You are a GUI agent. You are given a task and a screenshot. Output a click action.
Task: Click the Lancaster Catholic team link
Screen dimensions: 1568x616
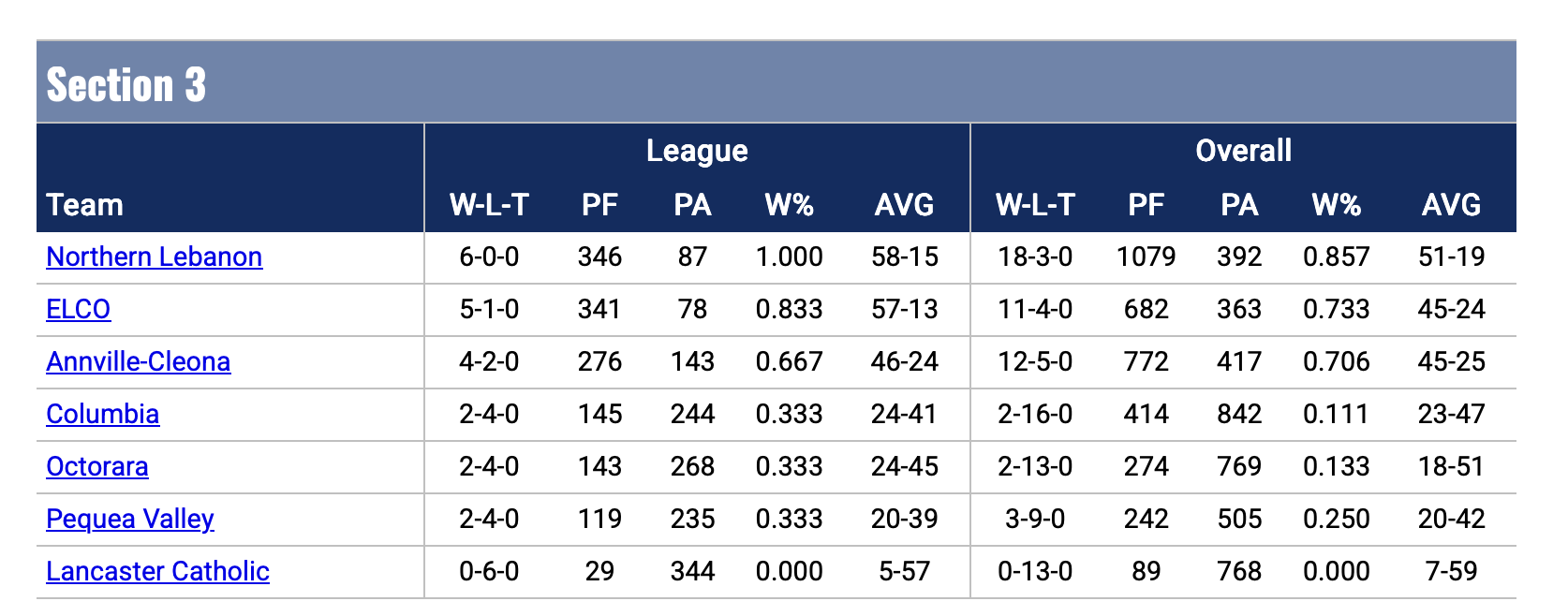(157, 571)
